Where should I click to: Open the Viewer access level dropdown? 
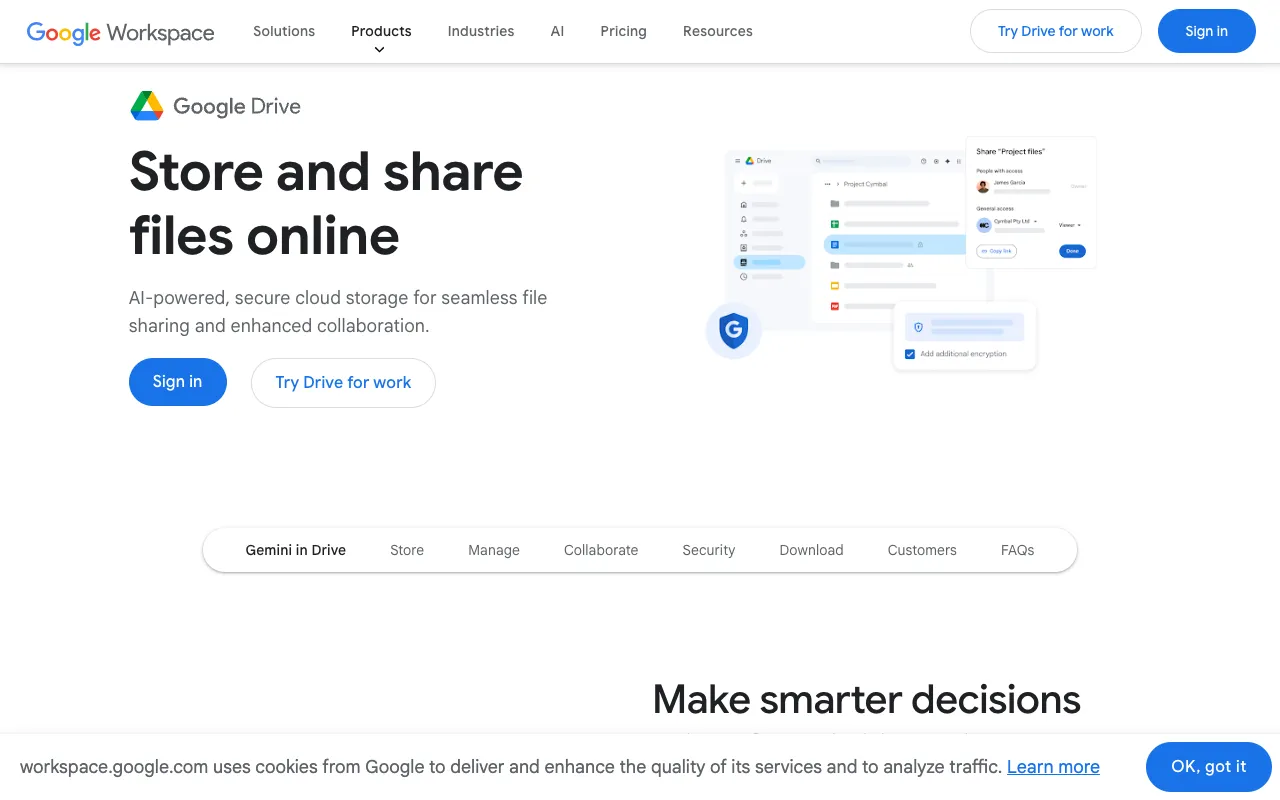point(1070,225)
